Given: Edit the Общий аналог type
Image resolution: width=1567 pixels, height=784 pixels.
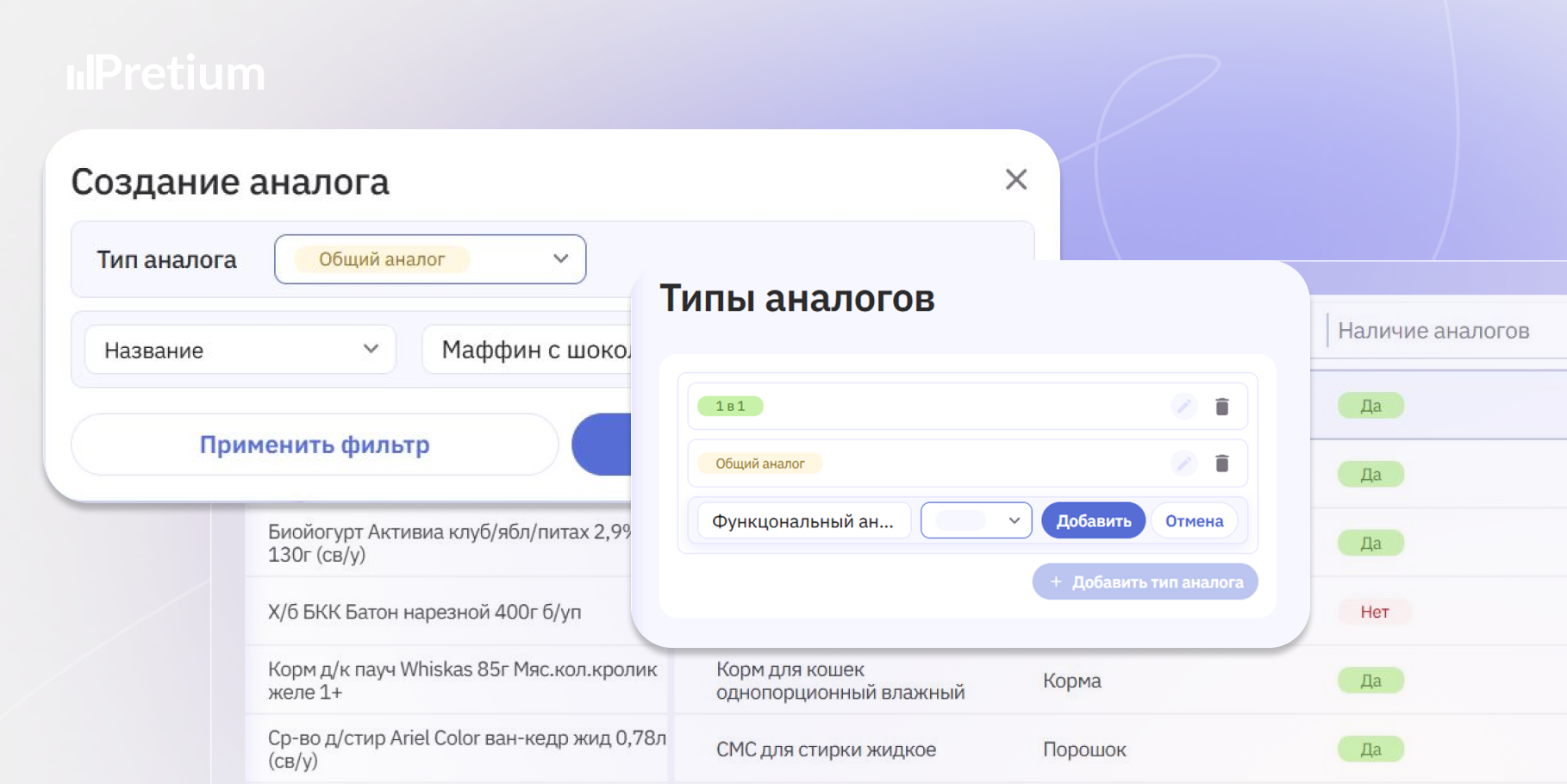Looking at the screenshot, I should tap(1184, 464).
